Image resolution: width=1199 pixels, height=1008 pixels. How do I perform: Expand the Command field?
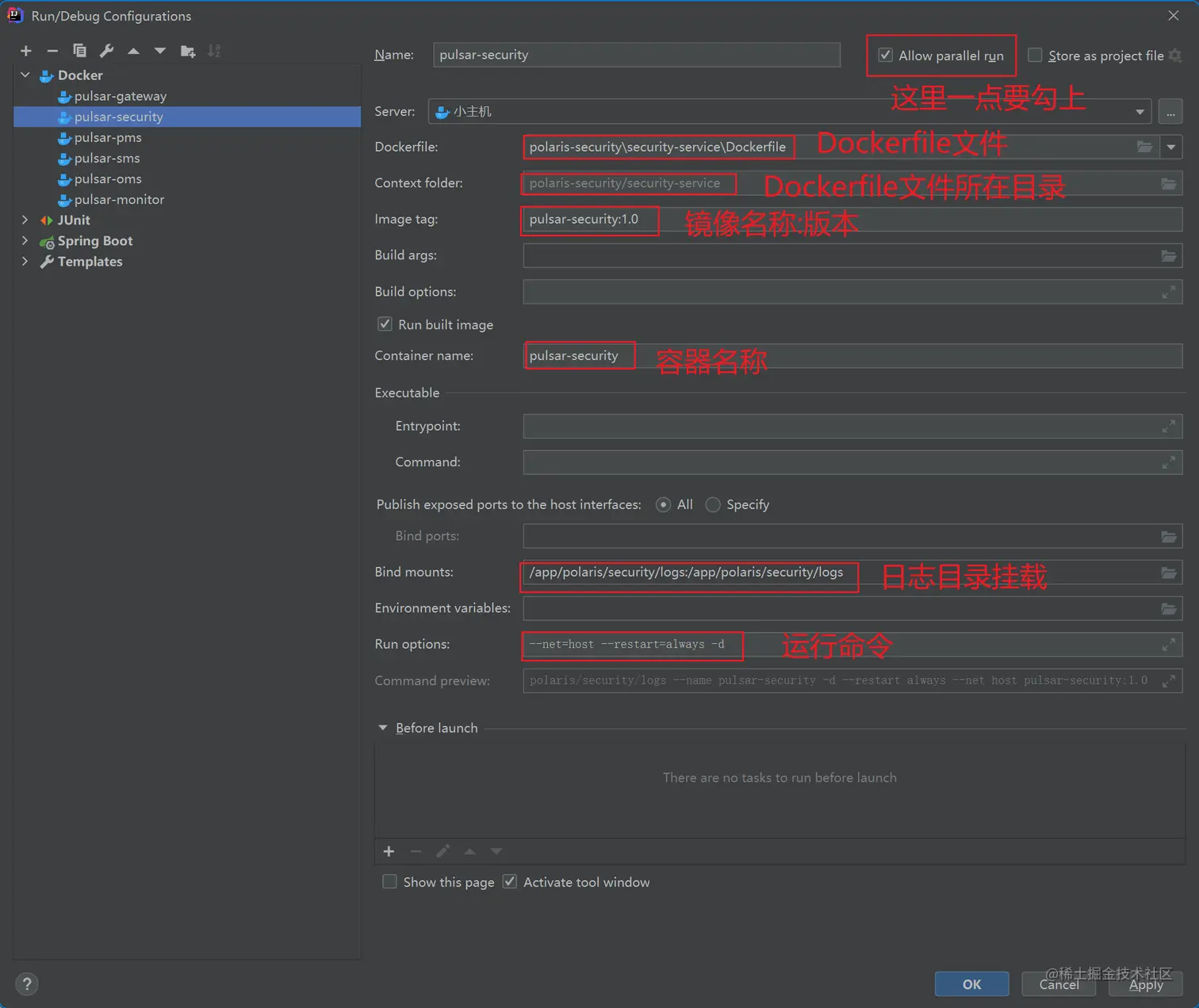tap(1169, 462)
